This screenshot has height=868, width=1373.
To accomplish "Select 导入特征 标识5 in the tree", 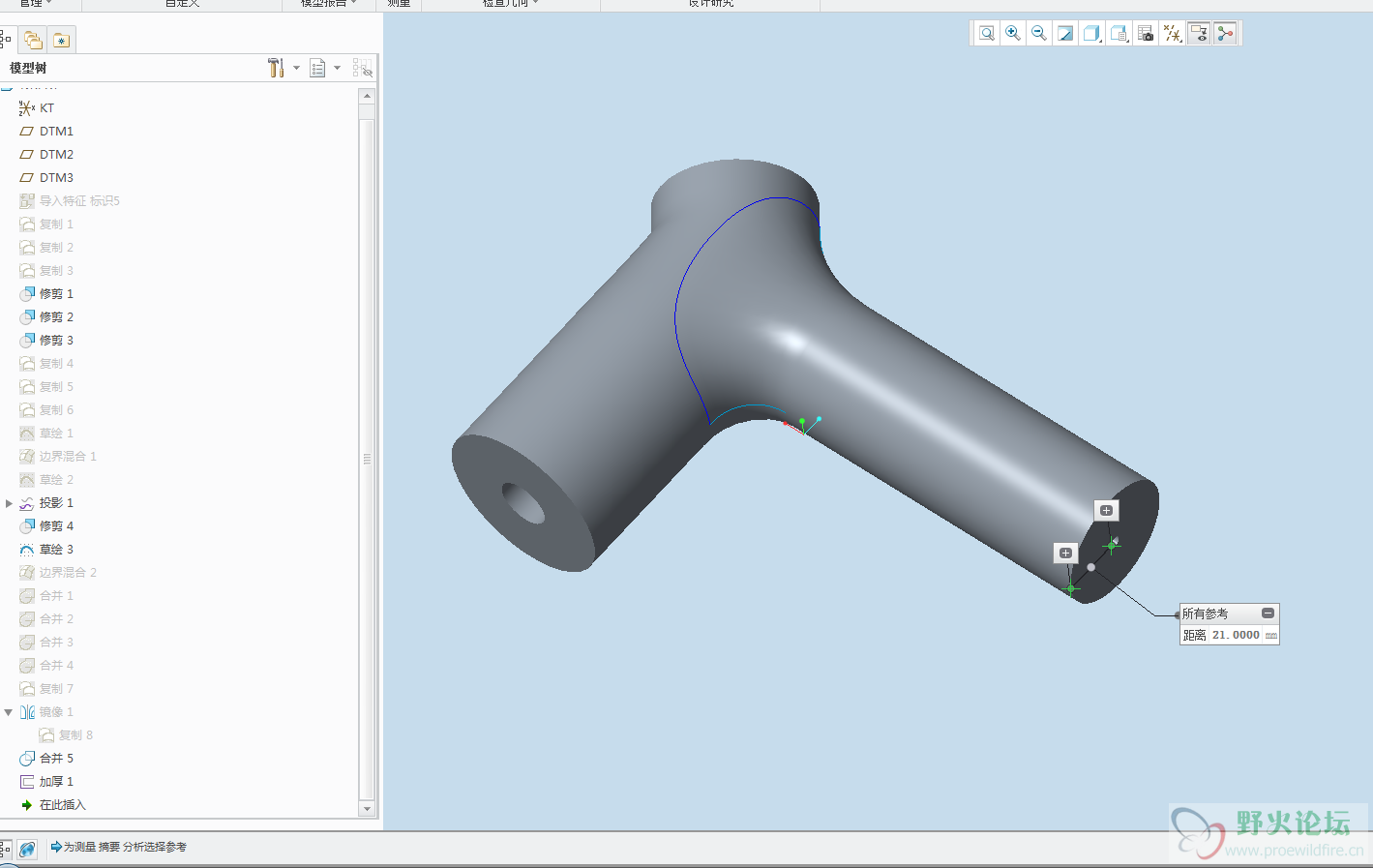I will (x=70, y=201).
